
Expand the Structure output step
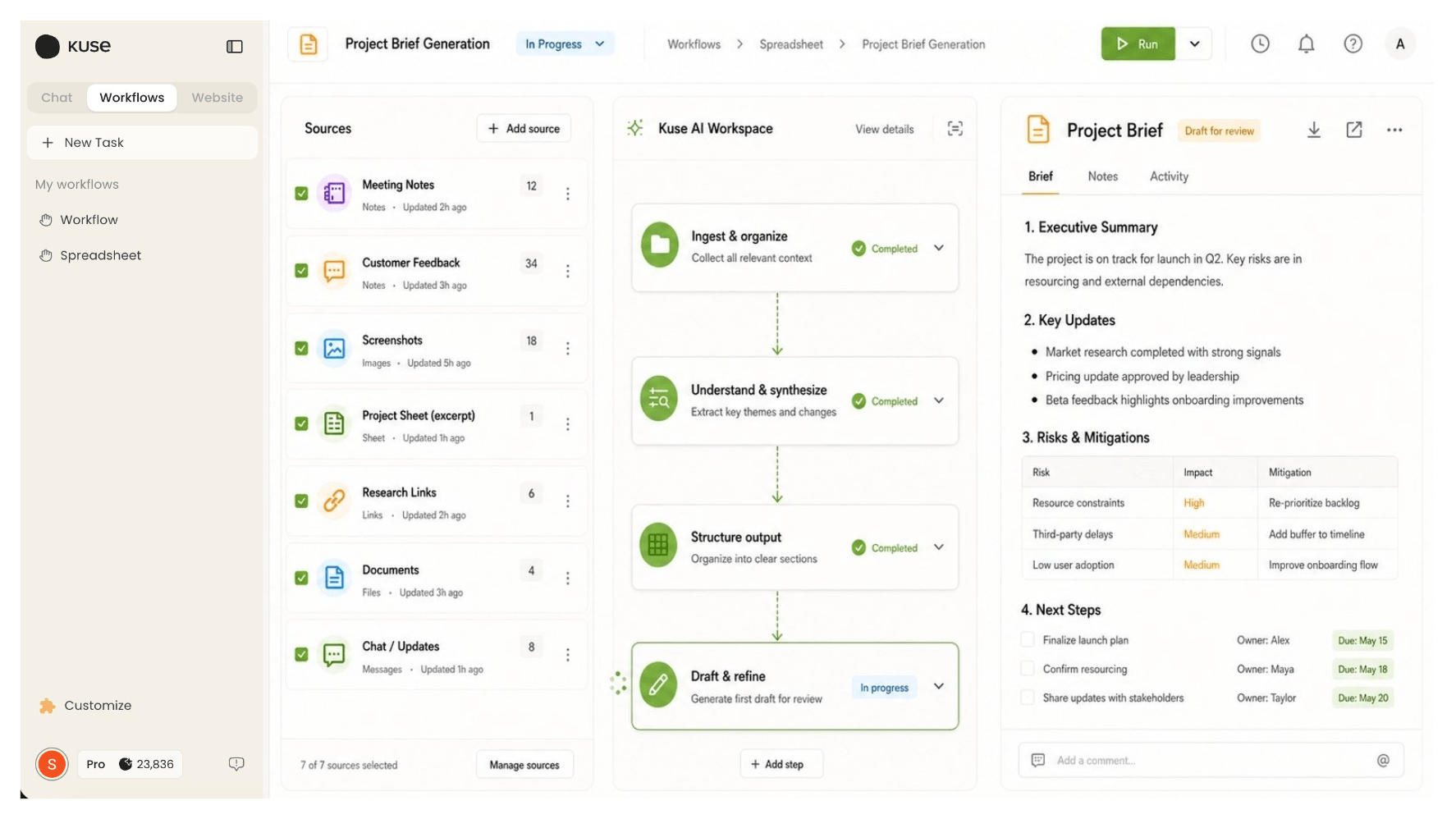click(939, 547)
